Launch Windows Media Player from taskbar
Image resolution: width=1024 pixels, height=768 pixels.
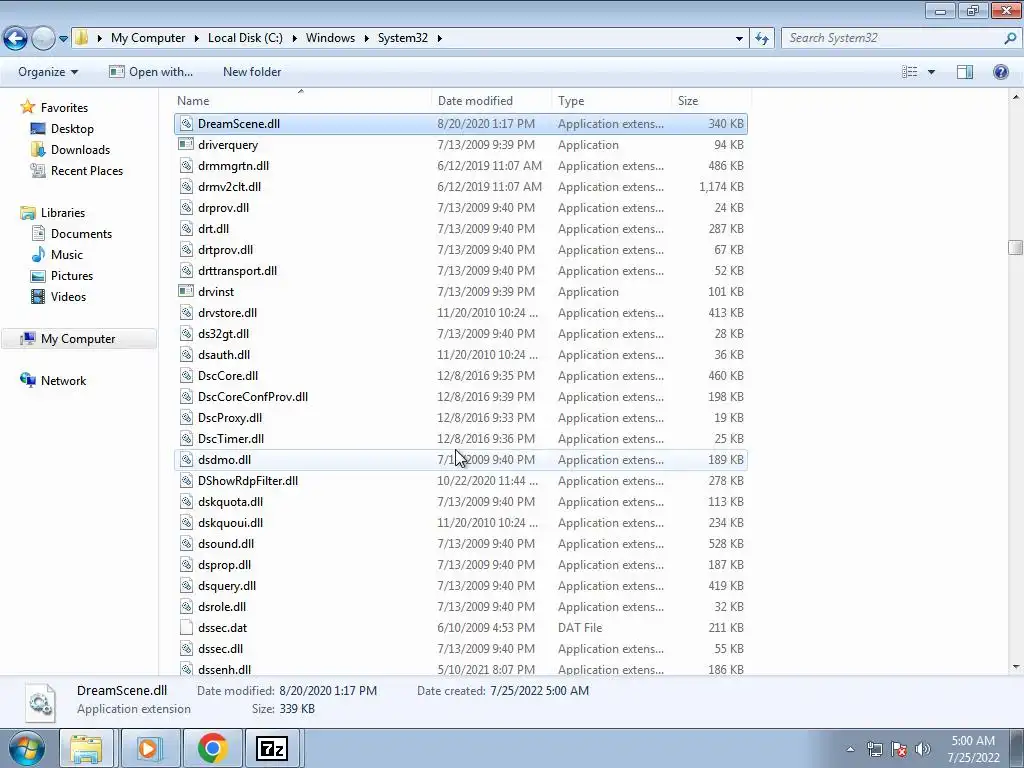click(x=148, y=748)
